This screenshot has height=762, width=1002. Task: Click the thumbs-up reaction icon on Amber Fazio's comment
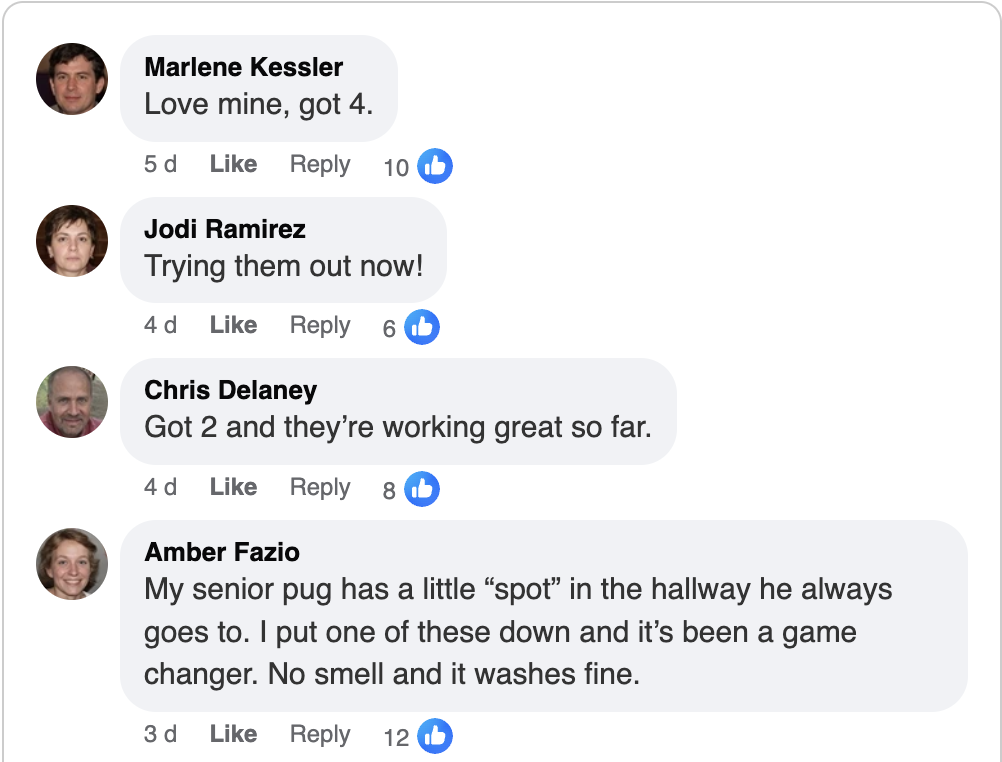435,735
